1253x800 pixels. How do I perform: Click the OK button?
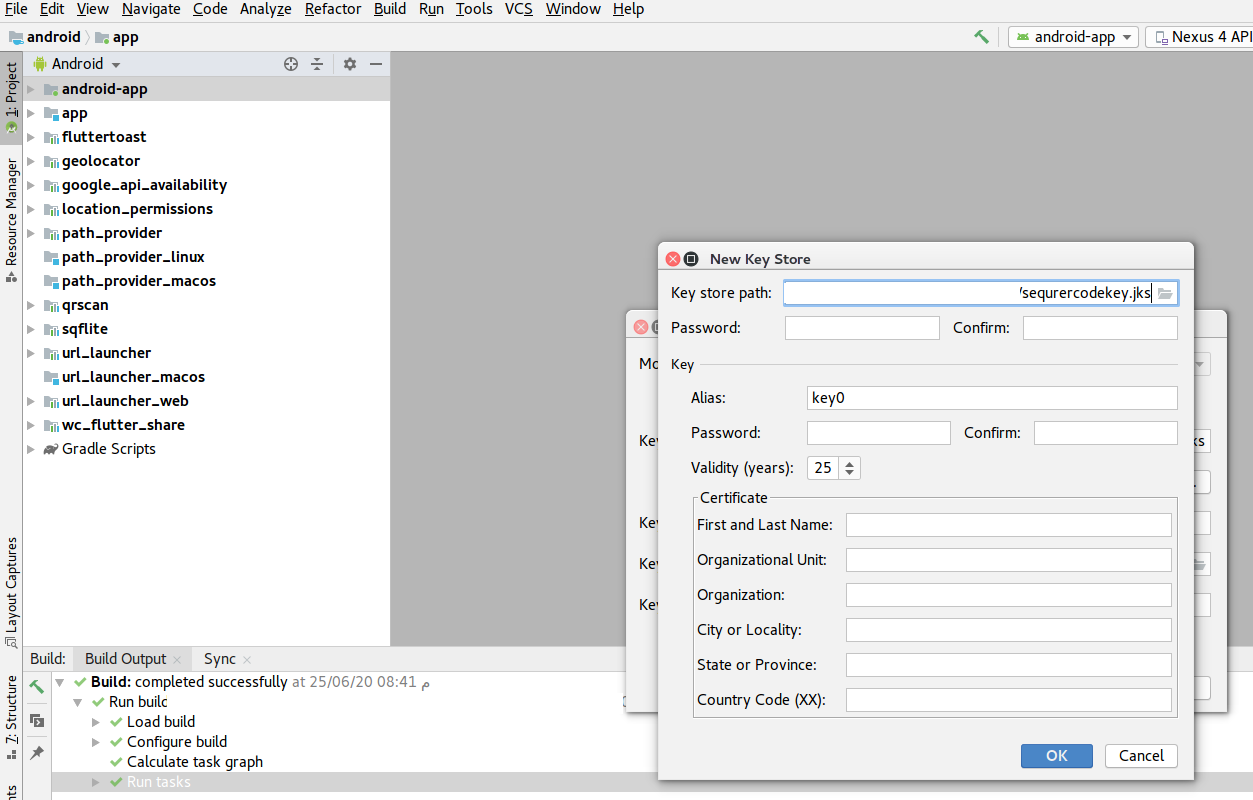pos(1056,756)
